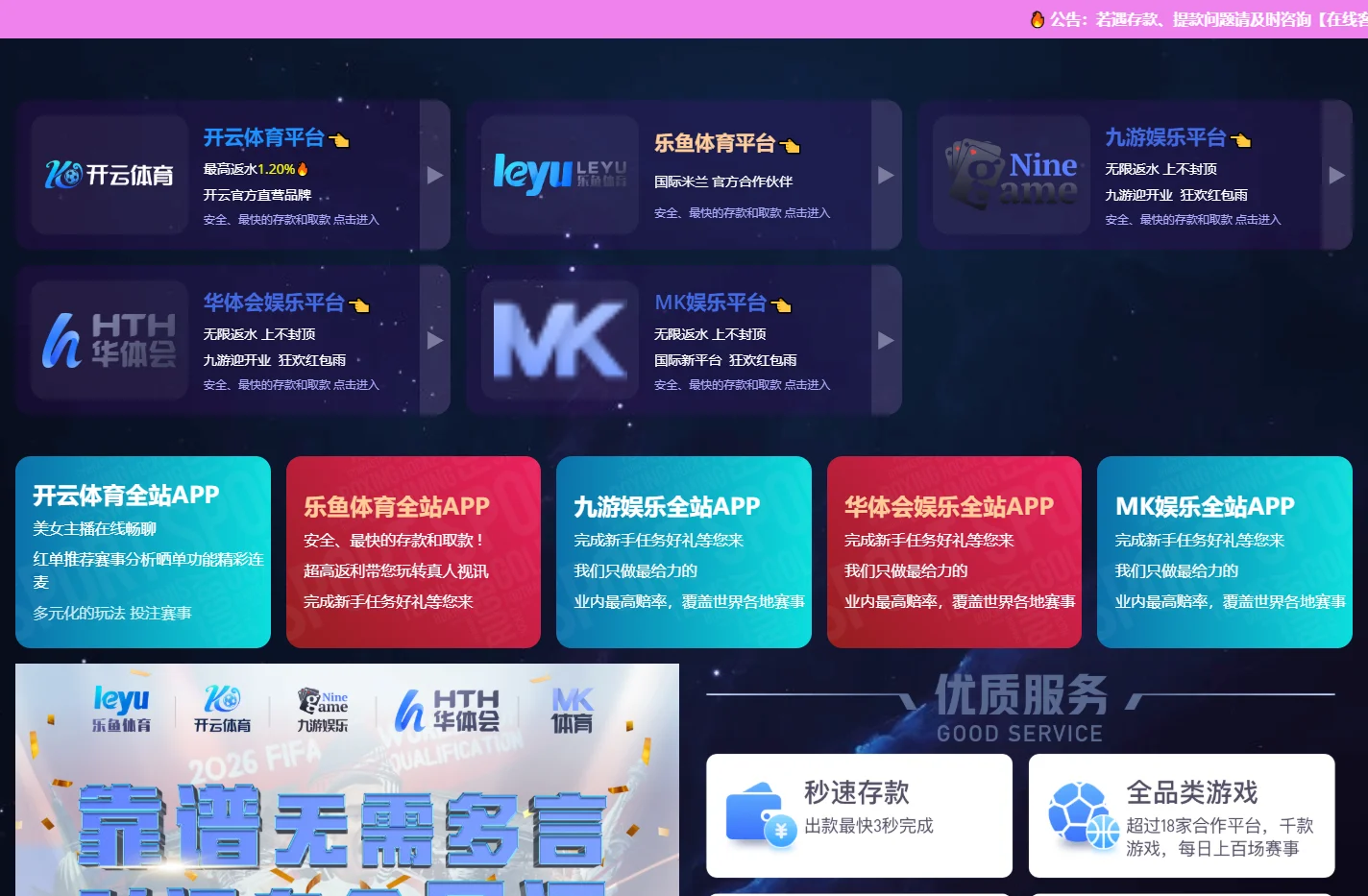
Task: Click 出款最快3秒完成 text
Action: [868, 826]
